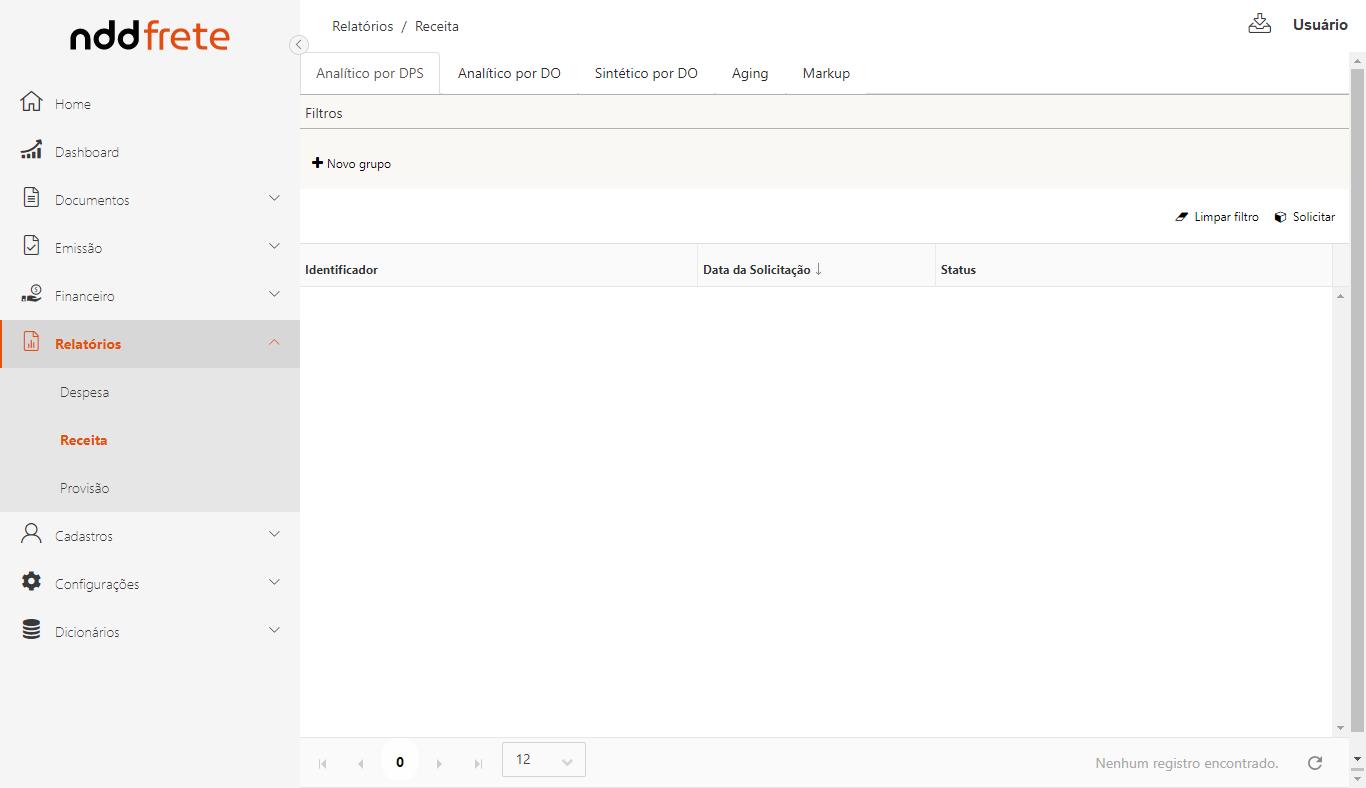Expand the Cadastros menu chevron
This screenshot has height=788, width=1366.
[x=274, y=534]
